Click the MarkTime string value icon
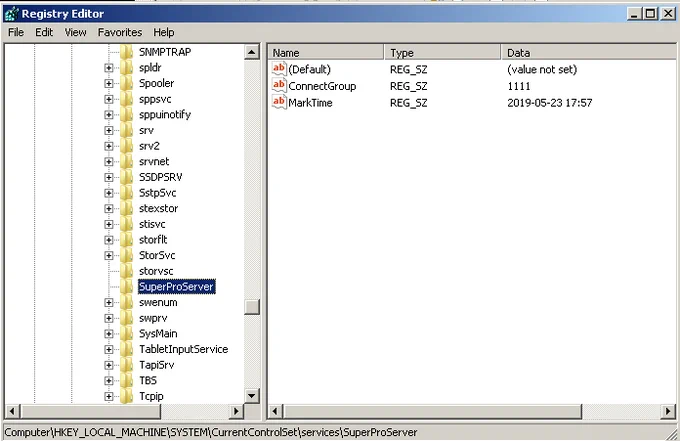This screenshot has width=680, height=441. point(279,102)
